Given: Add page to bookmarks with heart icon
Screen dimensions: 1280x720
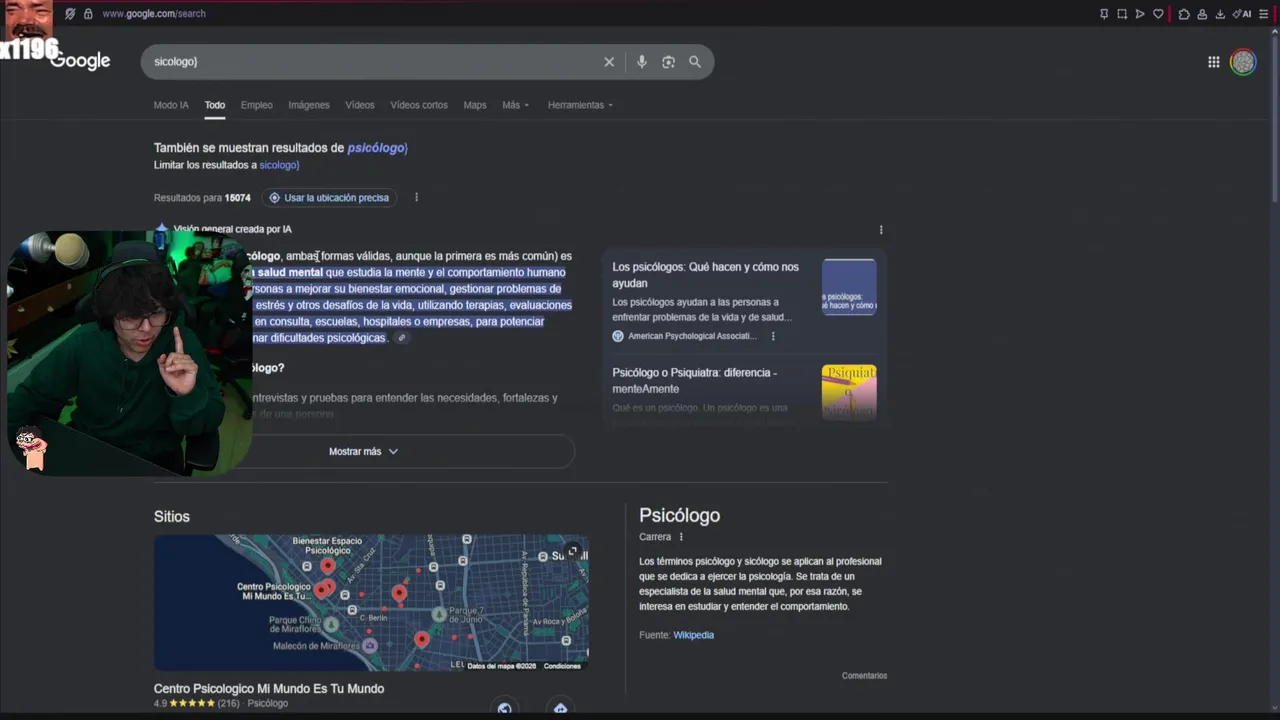Looking at the screenshot, I should 1158,14.
